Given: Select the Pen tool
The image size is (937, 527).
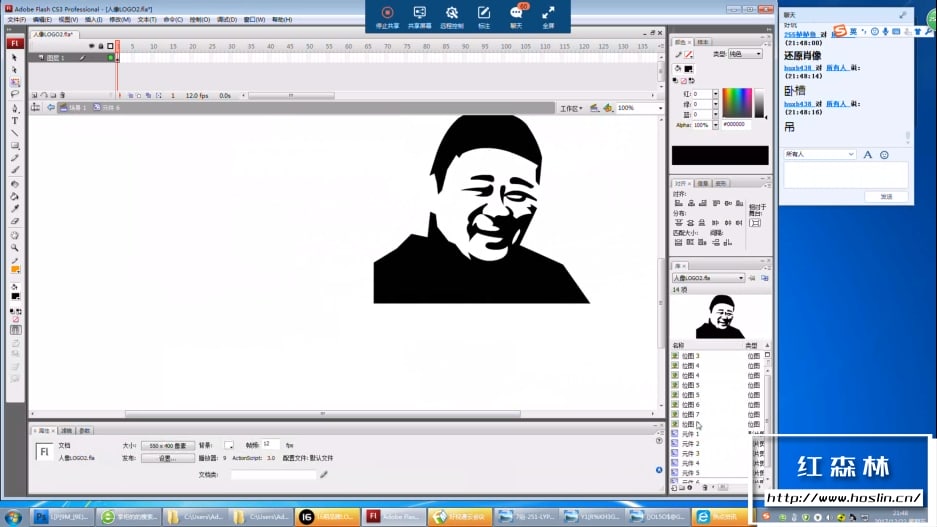Looking at the screenshot, I should [15, 108].
